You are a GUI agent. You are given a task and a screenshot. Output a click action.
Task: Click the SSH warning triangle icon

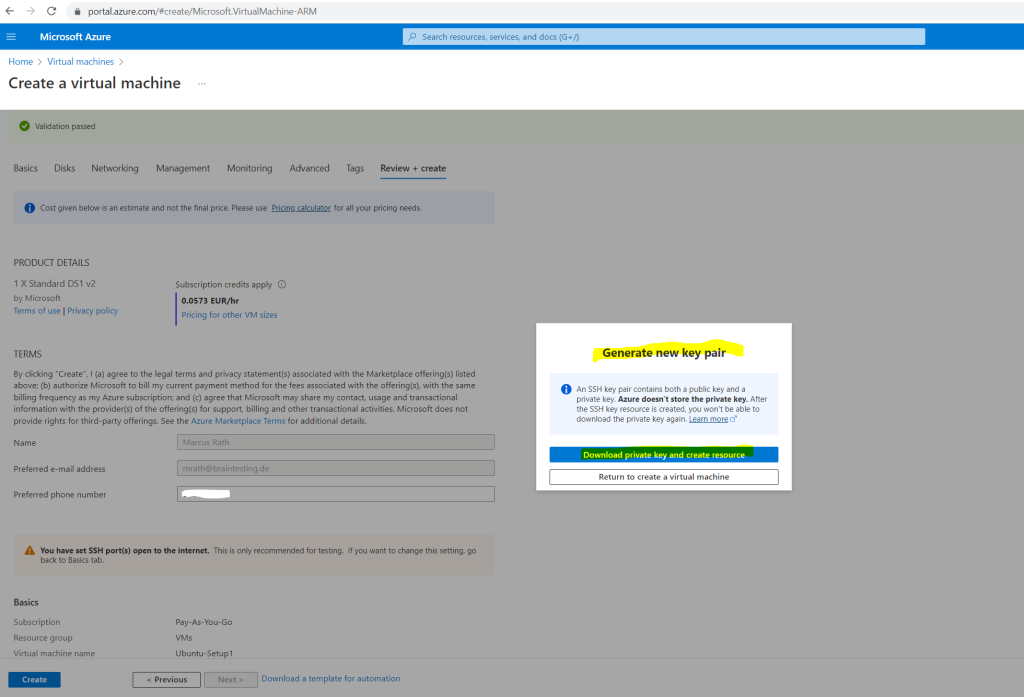(x=29, y=551)
